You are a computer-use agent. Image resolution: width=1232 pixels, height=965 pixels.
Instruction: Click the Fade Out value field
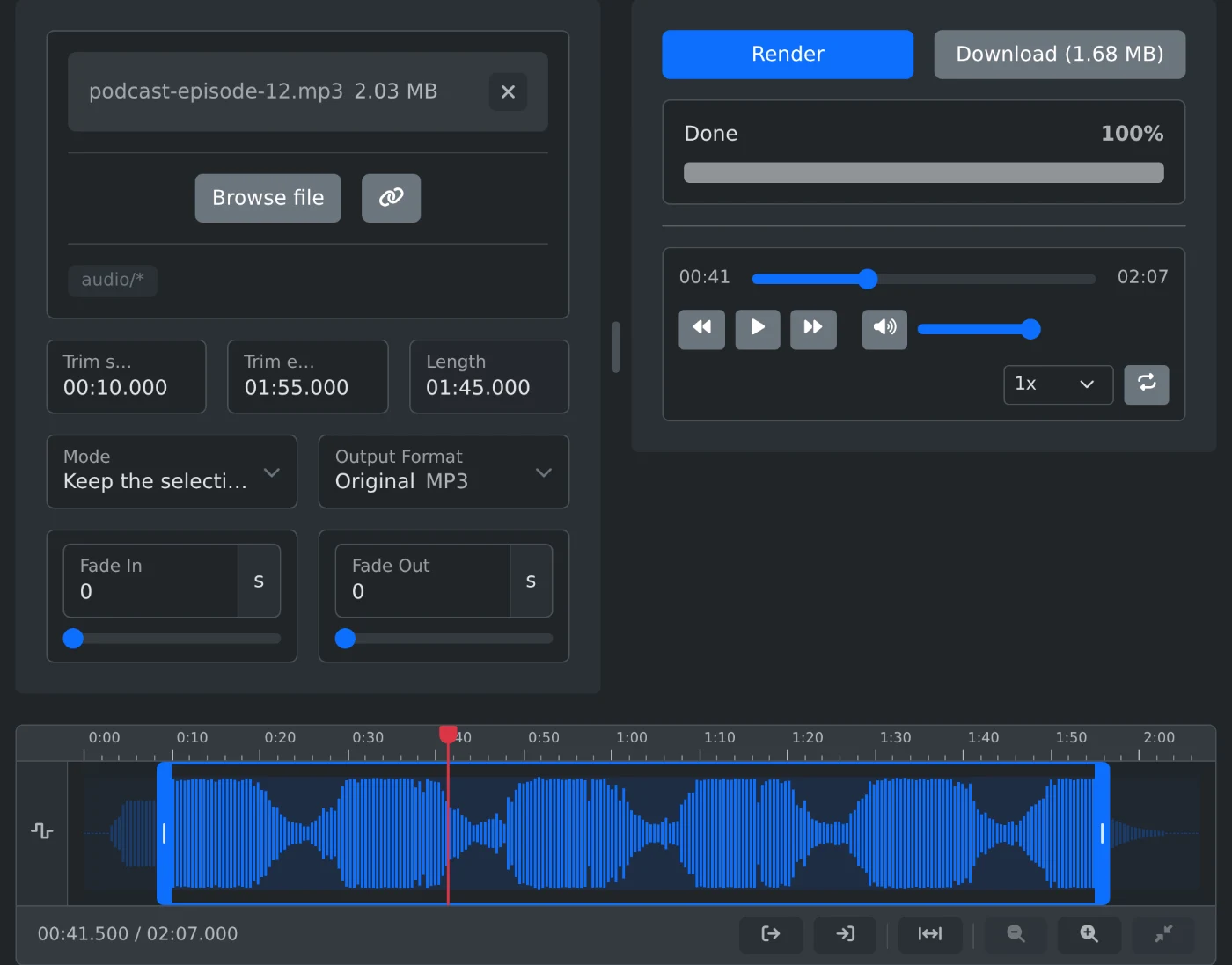click(422, 581)
